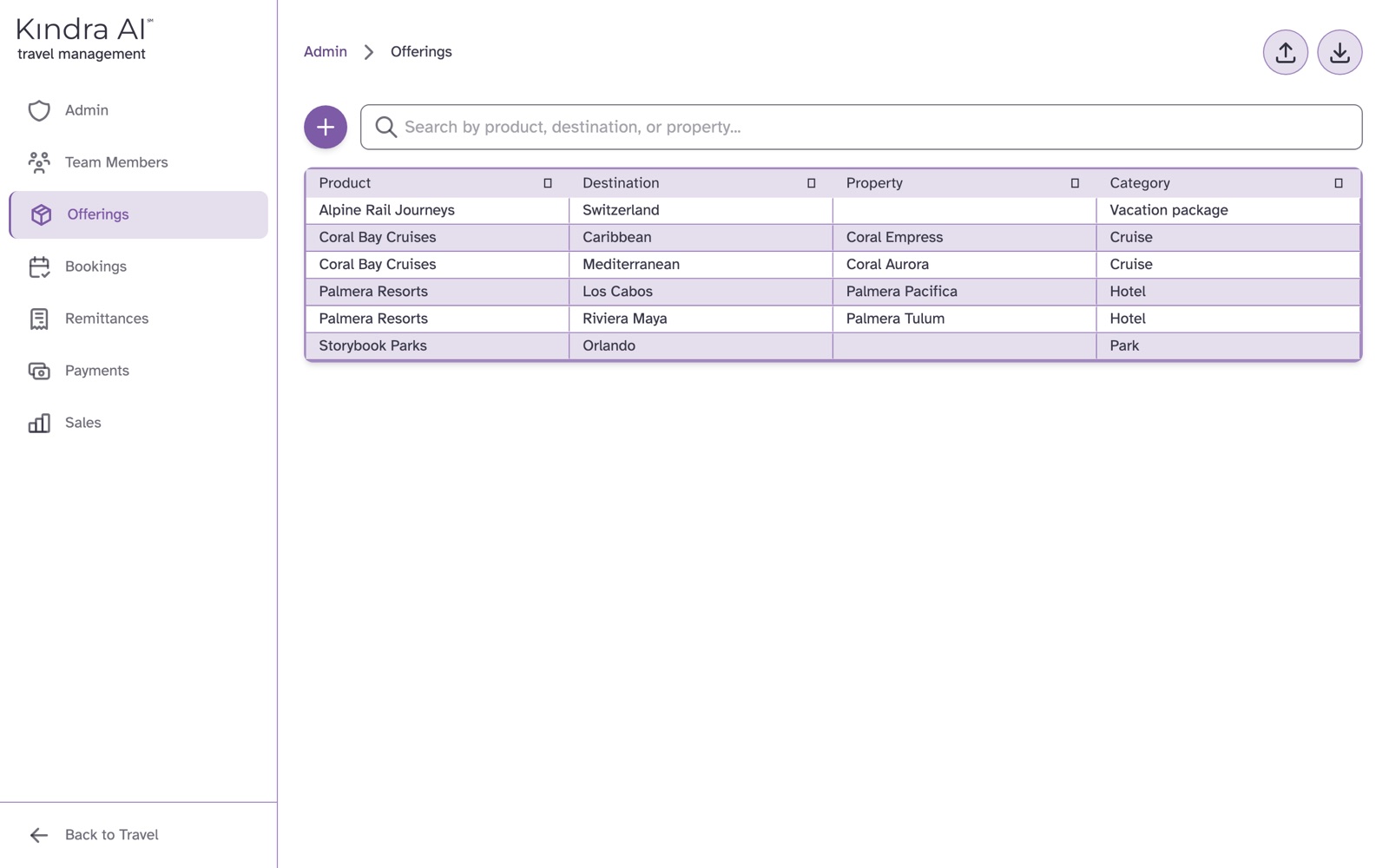Click the Sales bar chart icon
This screenshot has height=868, width=1389.
(x=39, y=423)
